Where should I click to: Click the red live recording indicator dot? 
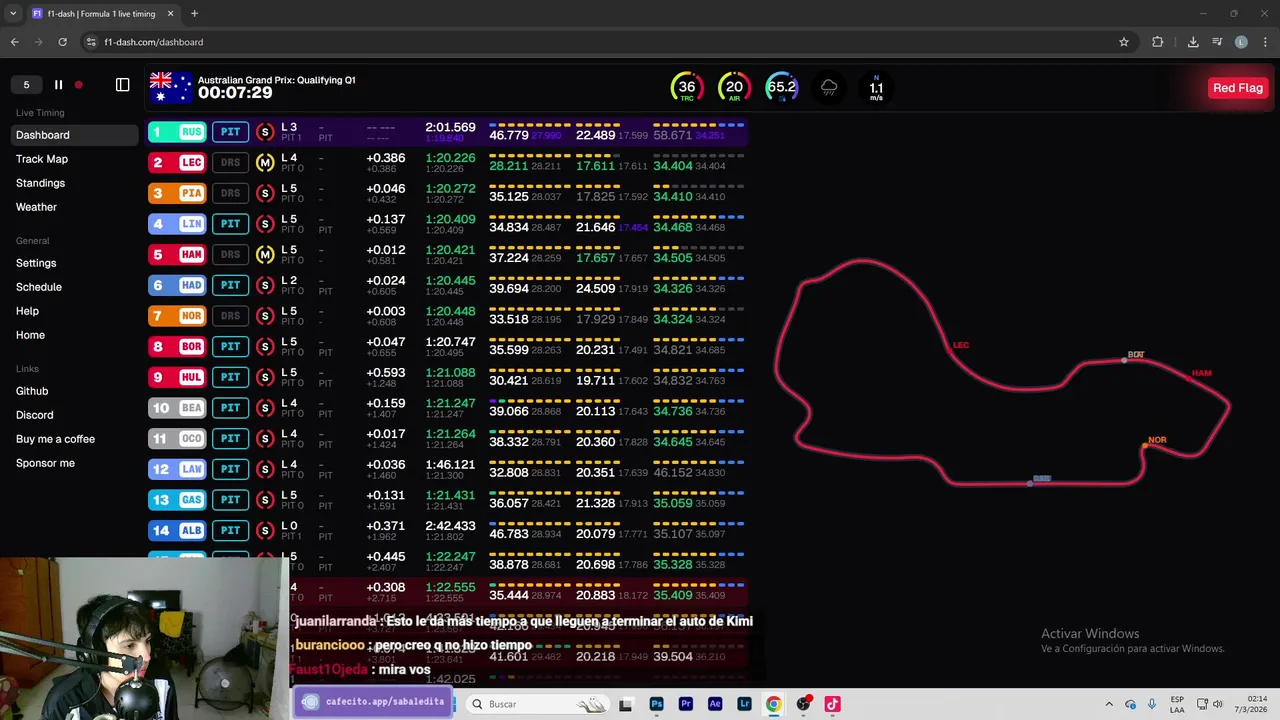click(78, 85)
